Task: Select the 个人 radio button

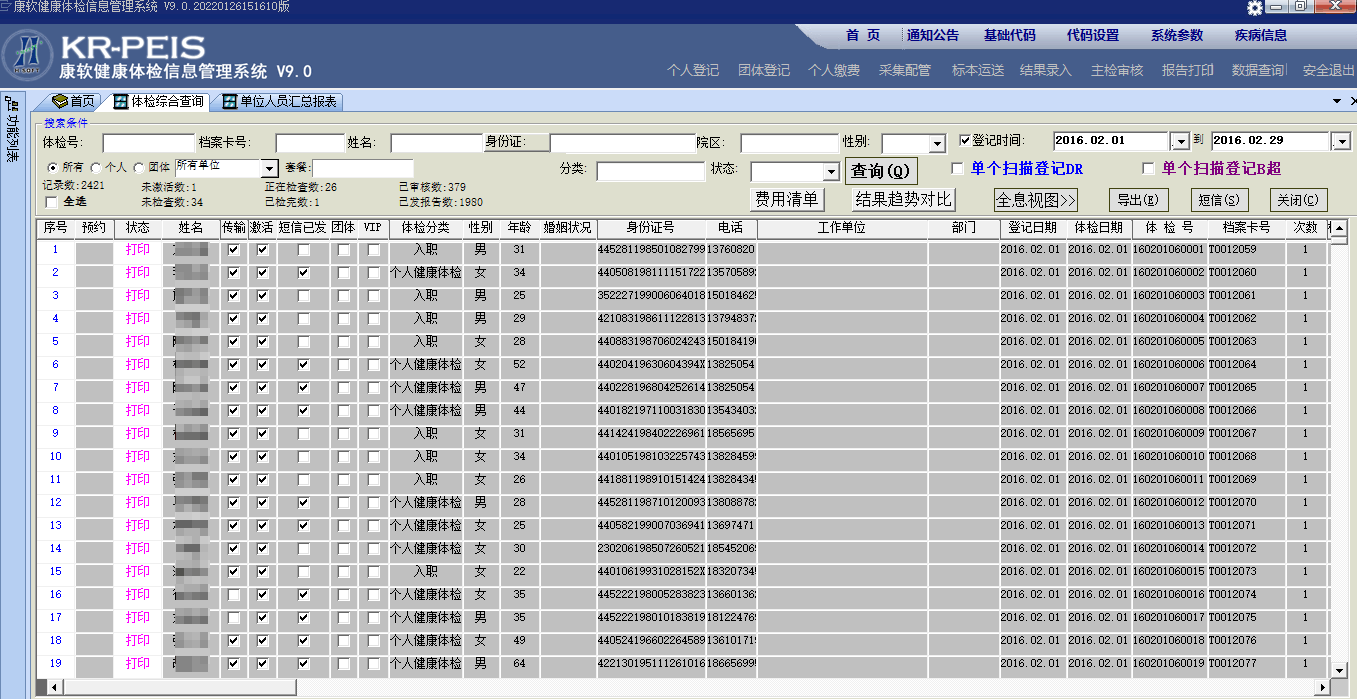Action: pyautogui.click(x=96, y=167)
